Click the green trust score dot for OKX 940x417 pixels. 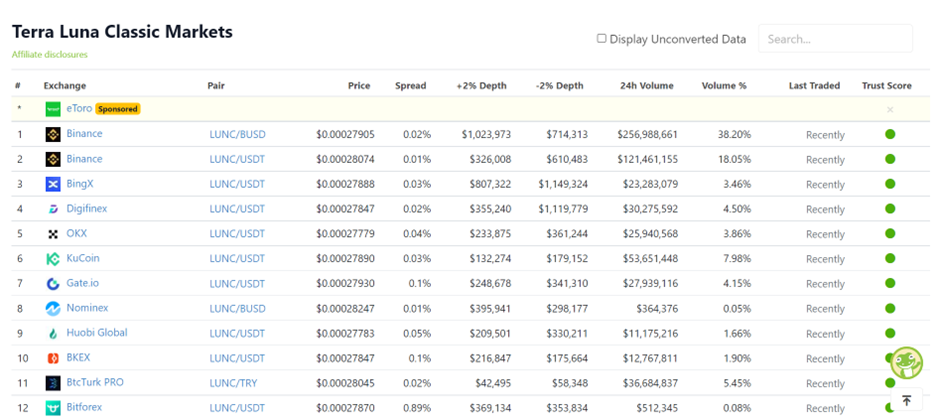click(x=890, y=233)
